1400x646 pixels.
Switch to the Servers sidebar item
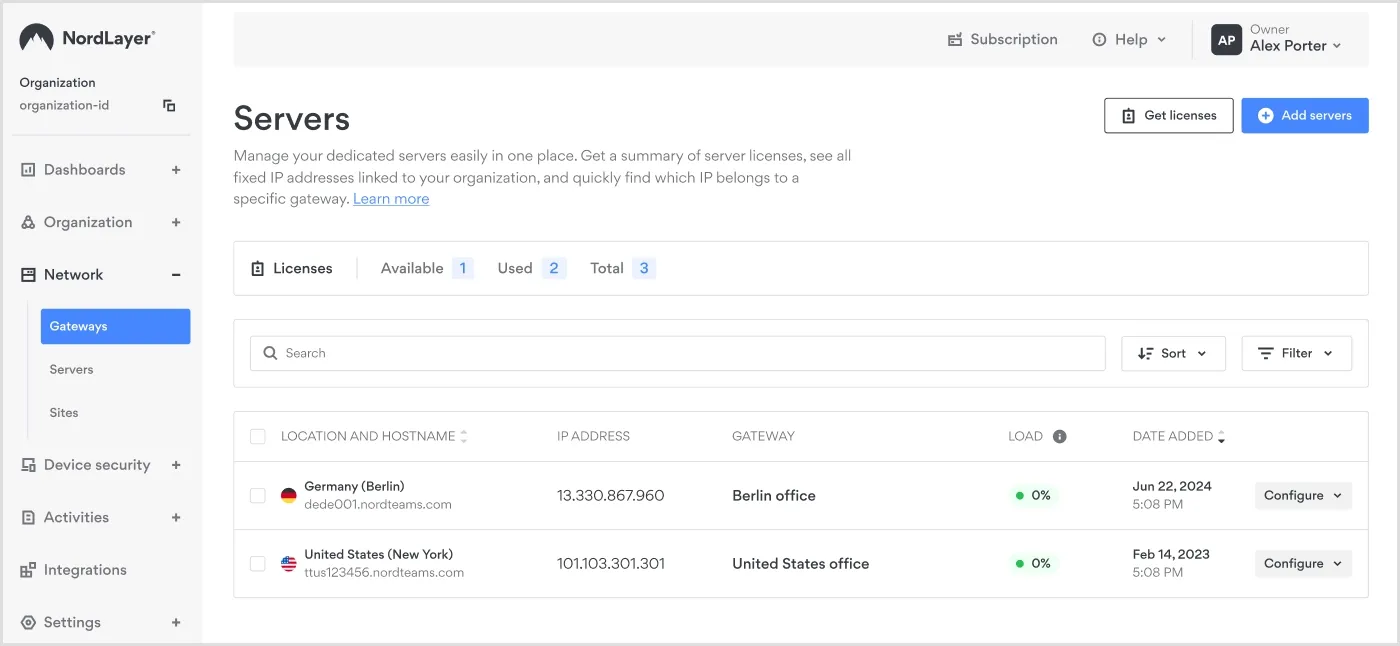tap(71, 369)
